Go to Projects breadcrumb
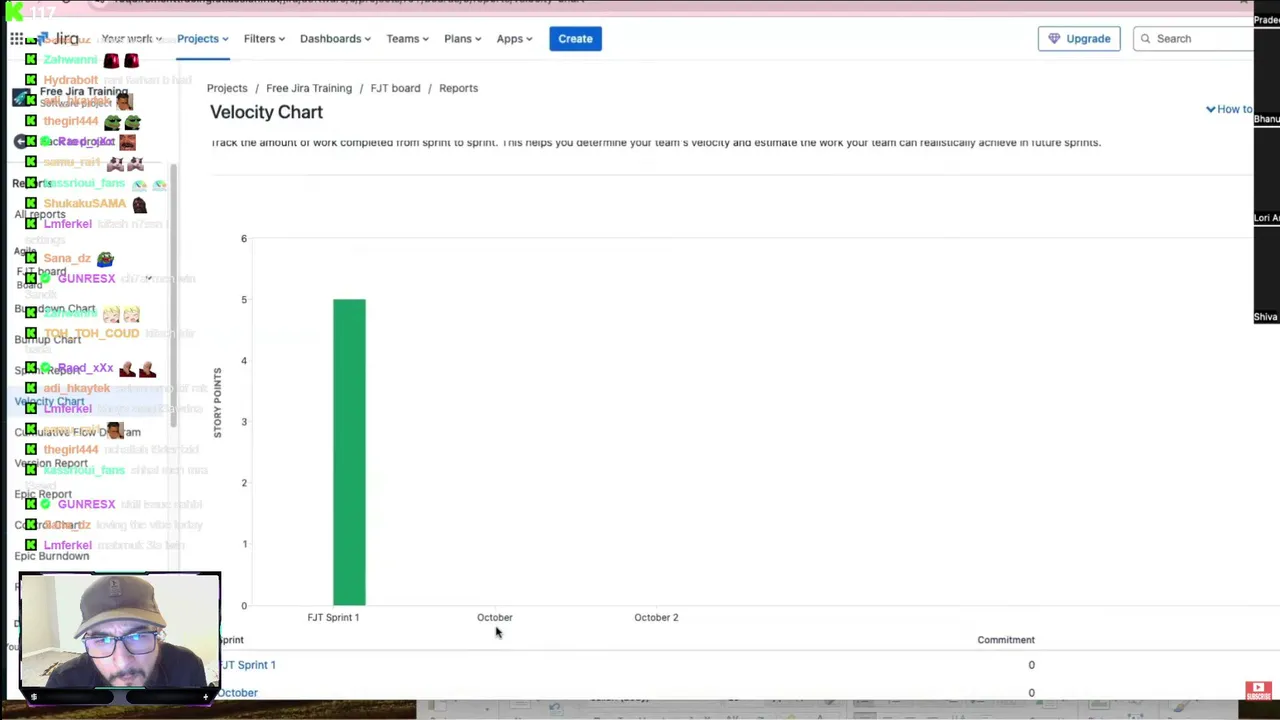1280x720 pixels. click(x=227, y=88)
